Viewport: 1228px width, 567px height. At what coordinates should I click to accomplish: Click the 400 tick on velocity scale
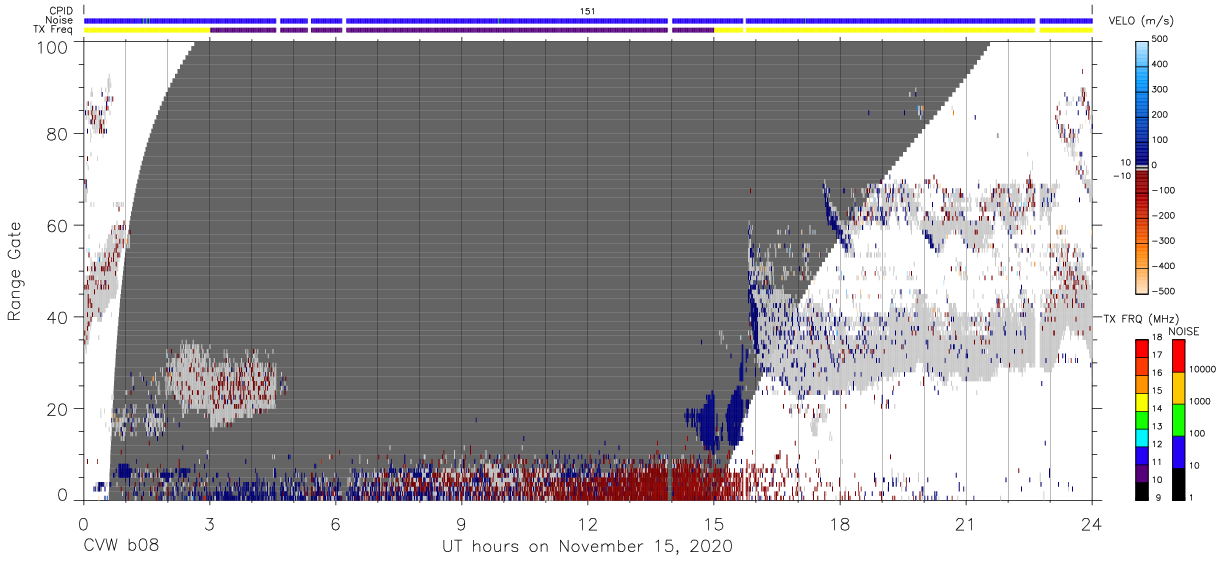tap(1160, 65)
